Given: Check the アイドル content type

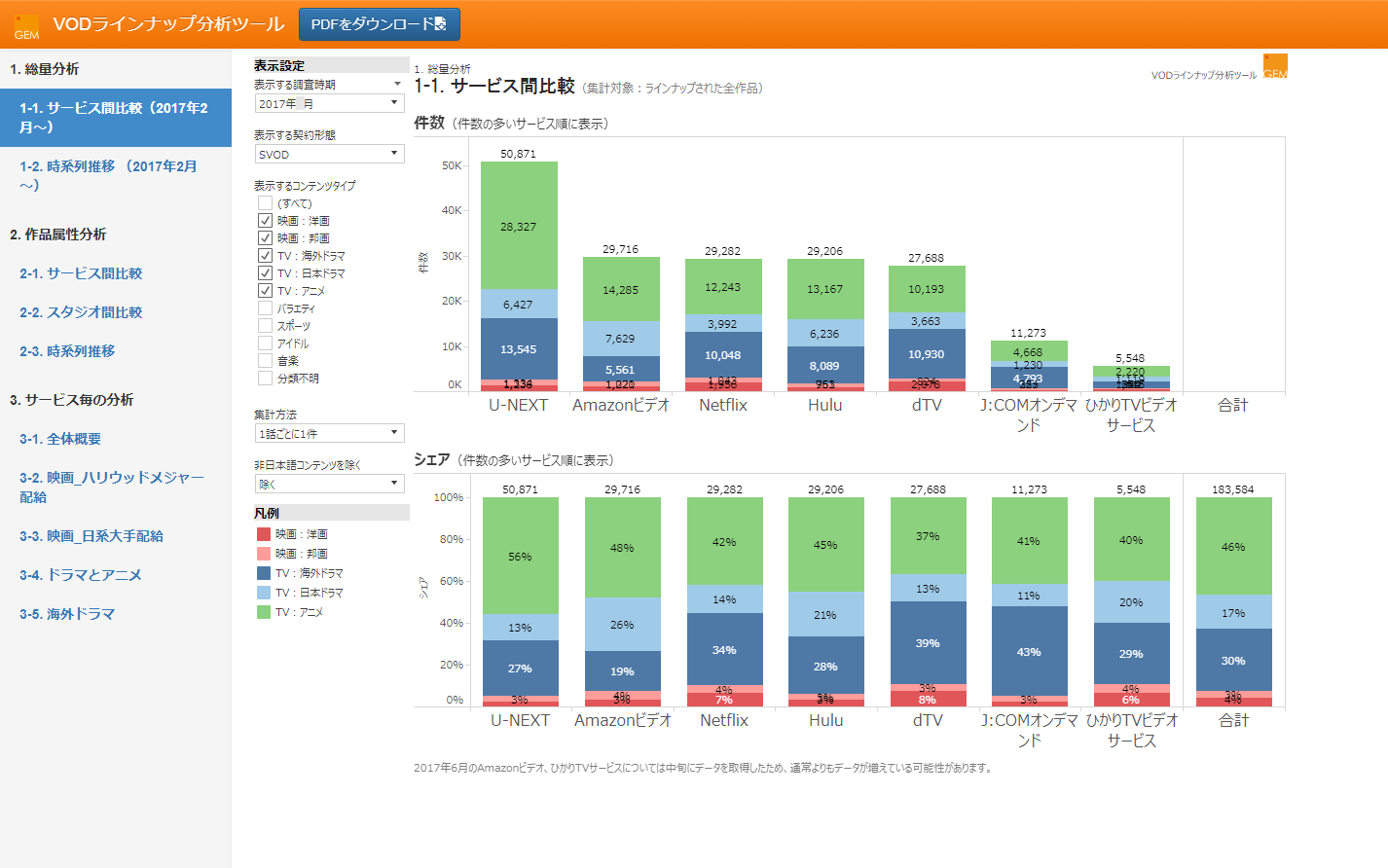Looking at the screenshot, I should (x=265, y=344).
